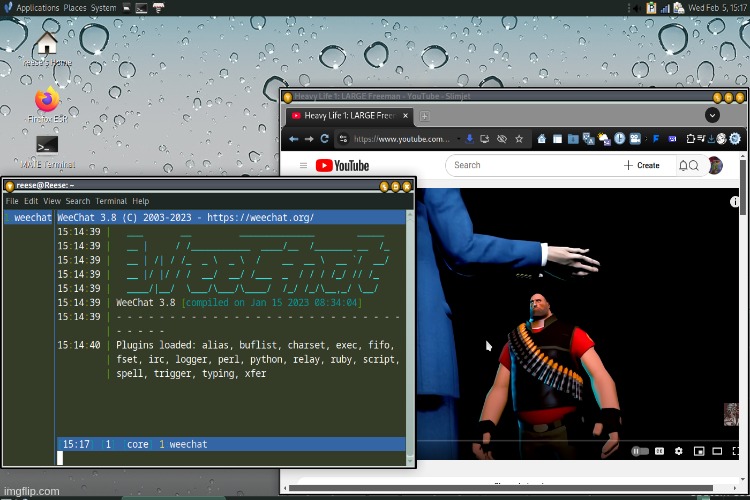Screen dimensions: 750x500
Task: Open the media control music list icon
Action: click(x=701, y=139)
